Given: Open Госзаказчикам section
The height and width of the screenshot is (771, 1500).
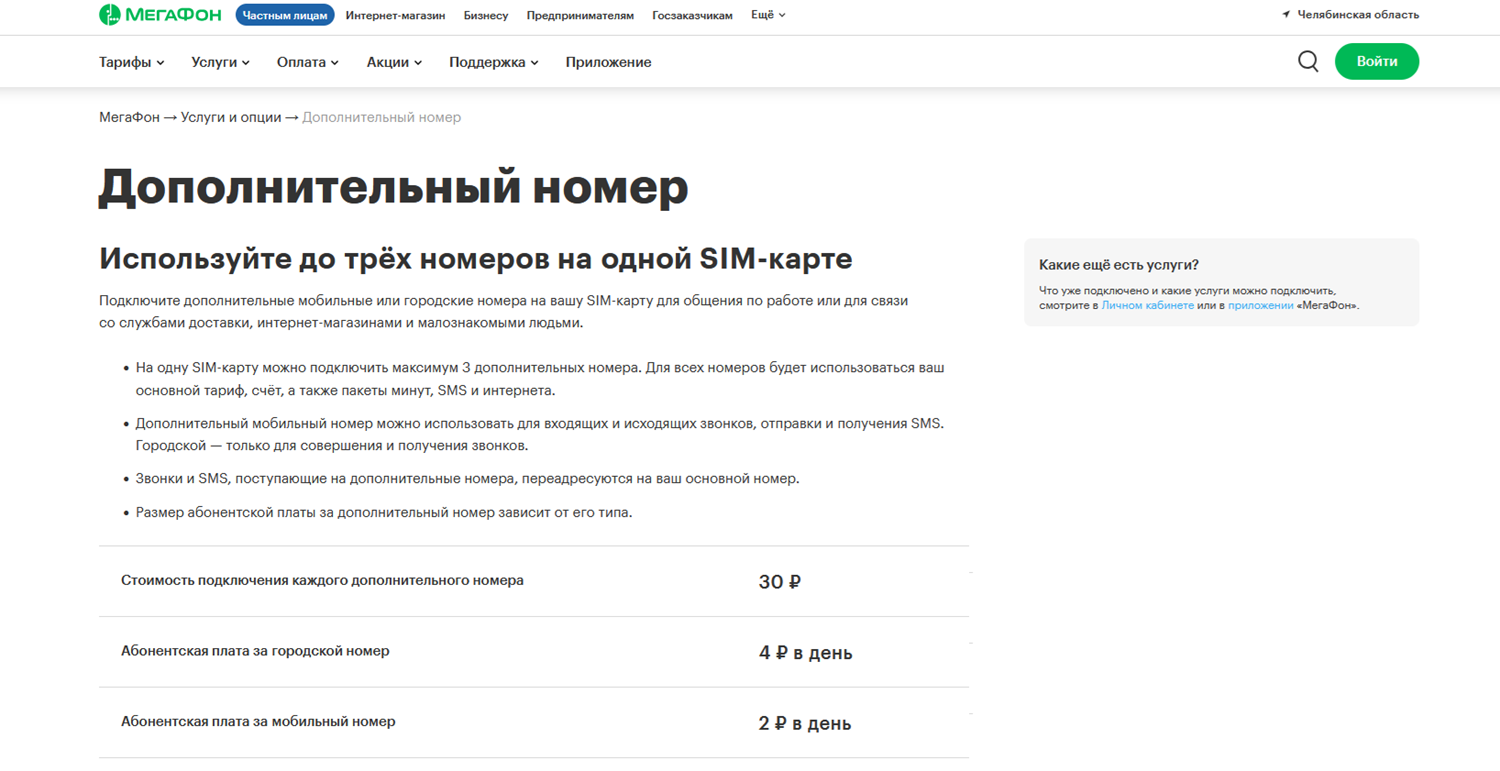Looking at the screenshot, I should point(692,15).
